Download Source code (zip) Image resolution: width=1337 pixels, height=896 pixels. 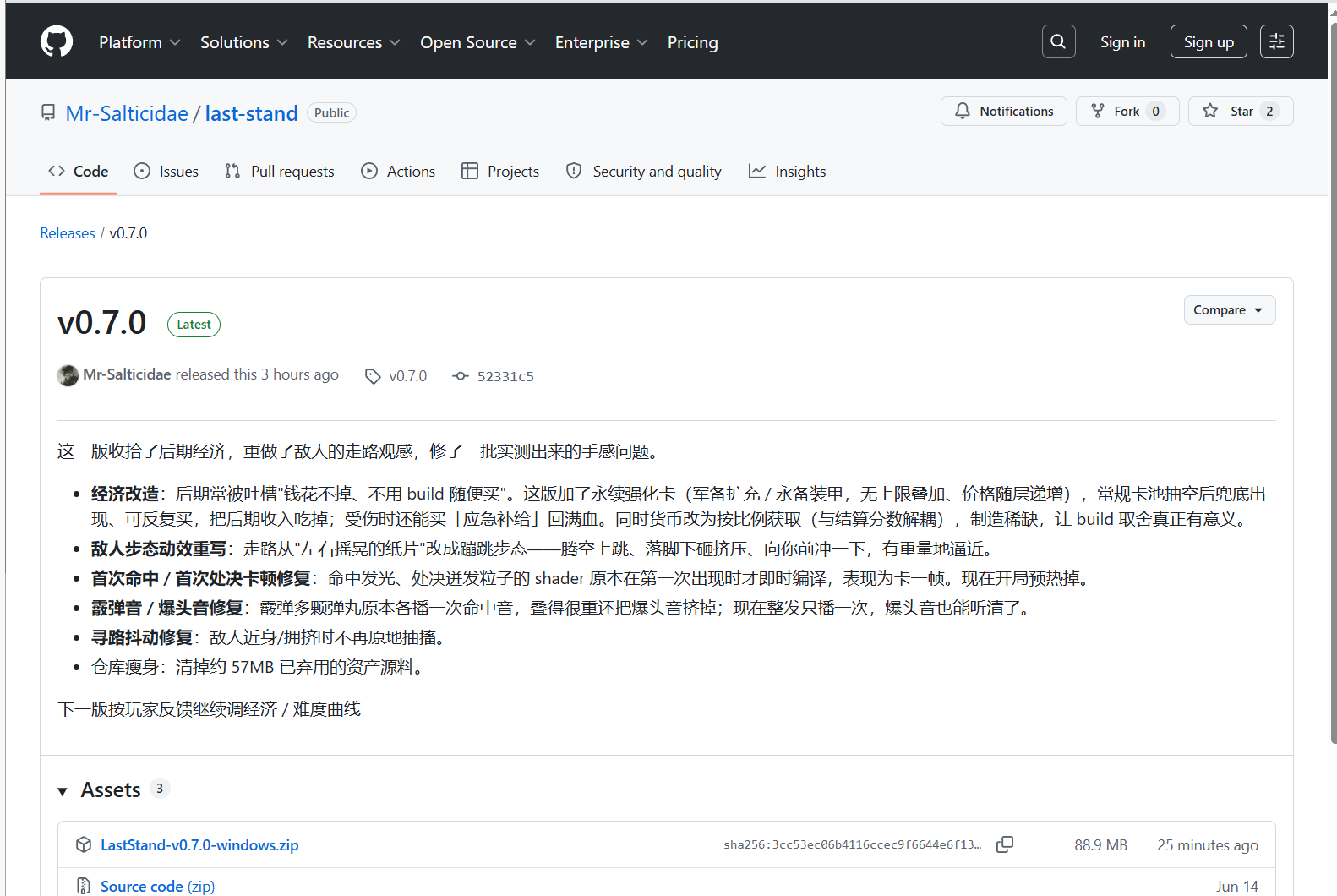click(x=158, y=886)
